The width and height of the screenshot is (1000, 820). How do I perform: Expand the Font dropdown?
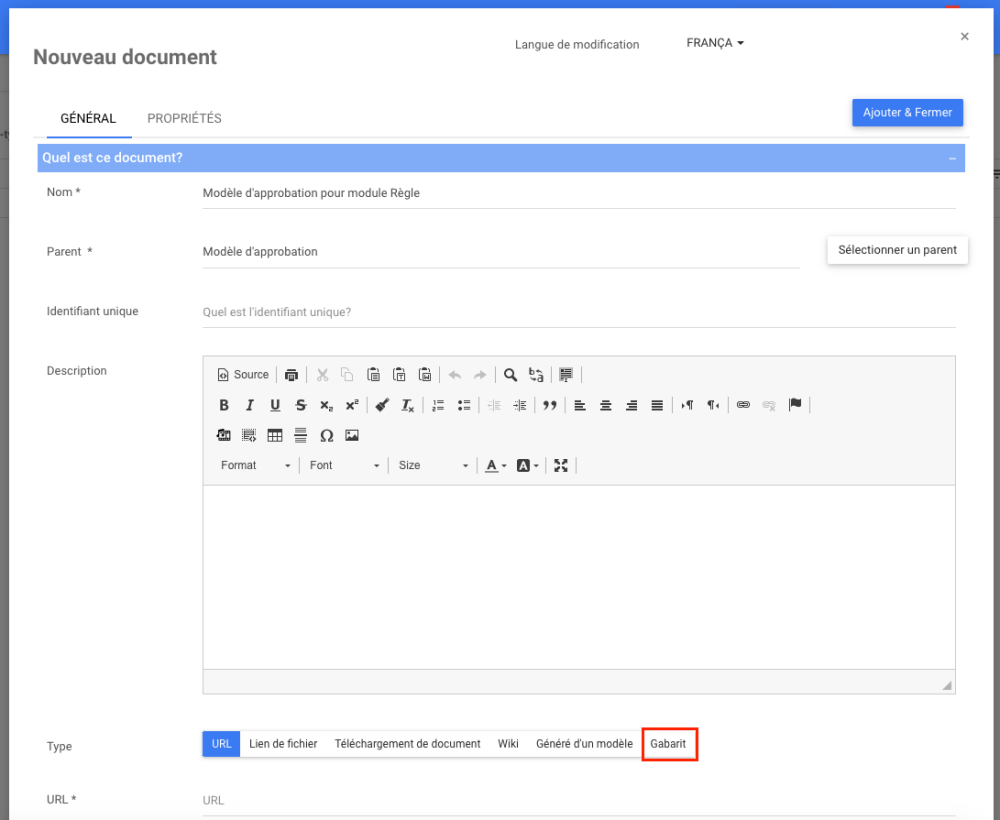click(x=344, y=465)
